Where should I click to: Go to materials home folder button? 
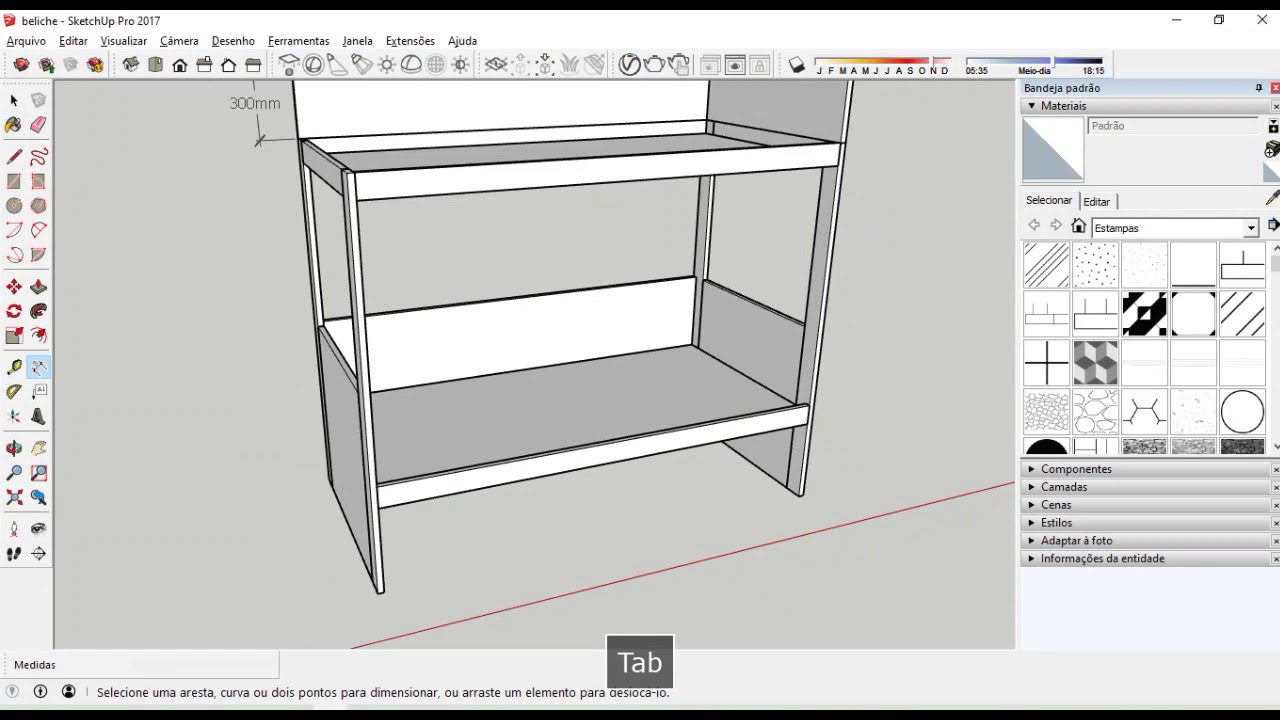tap(1078, 226)
